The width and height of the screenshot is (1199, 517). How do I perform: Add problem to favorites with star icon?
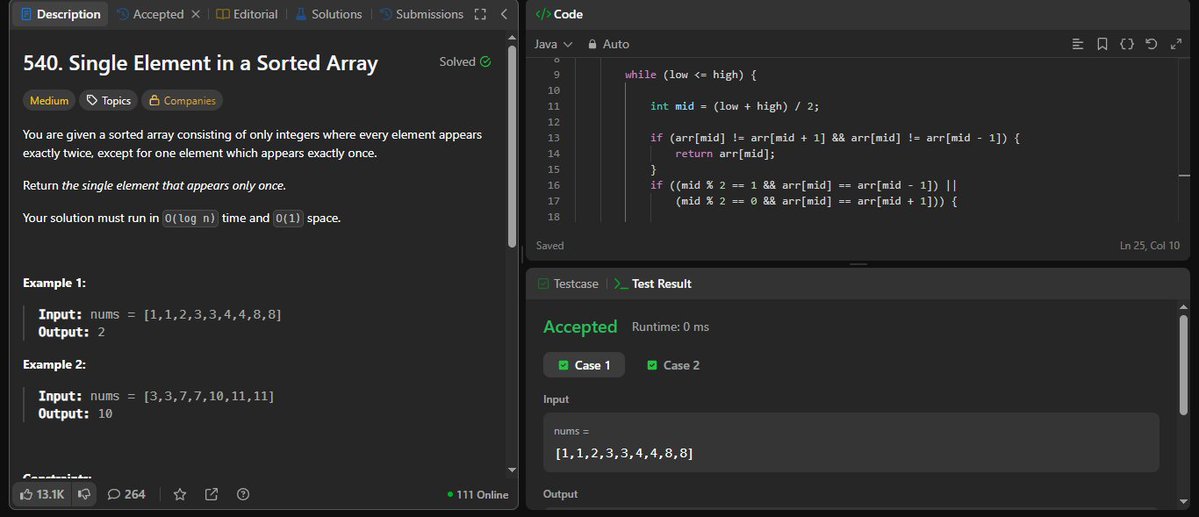coord(180,494)
